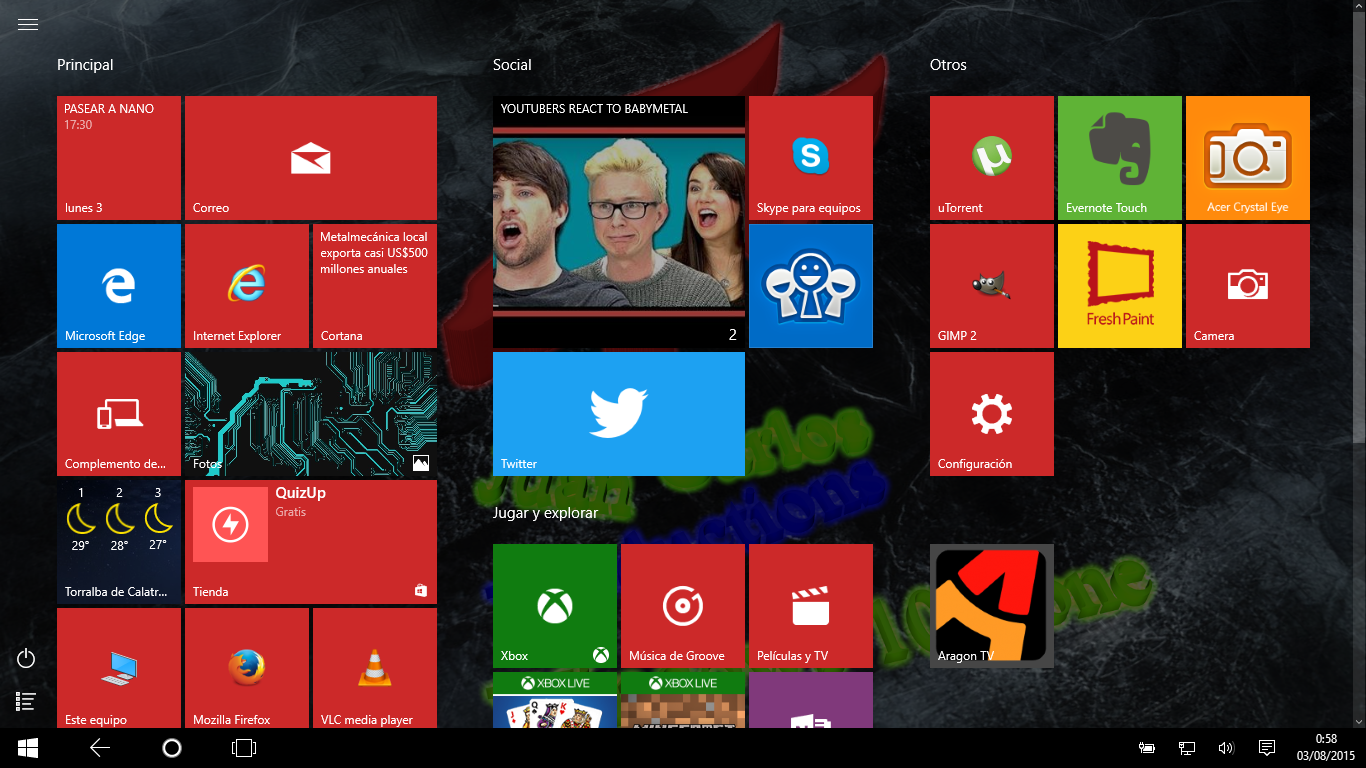Launch GIMP 2 tile
Viewport: 1366px width, 768px height.
point(992,286)
